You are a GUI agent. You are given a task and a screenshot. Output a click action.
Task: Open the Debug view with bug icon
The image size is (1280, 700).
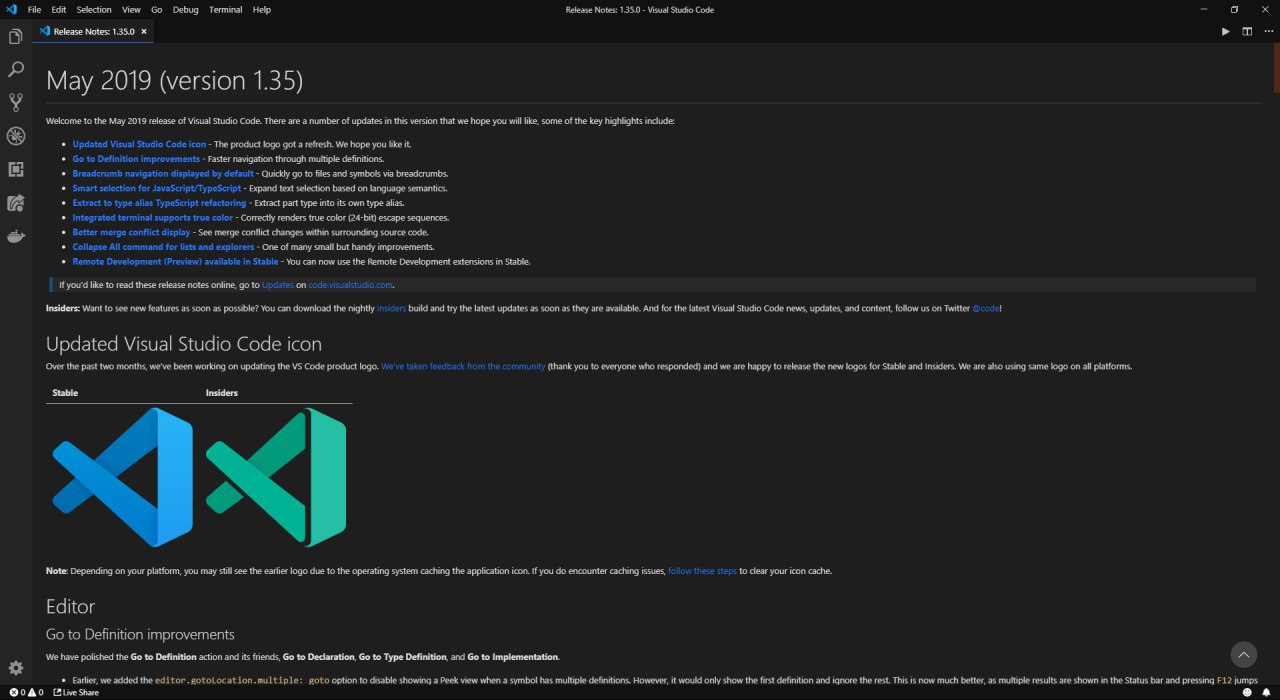pyautogui.click(x=15, y=136)
